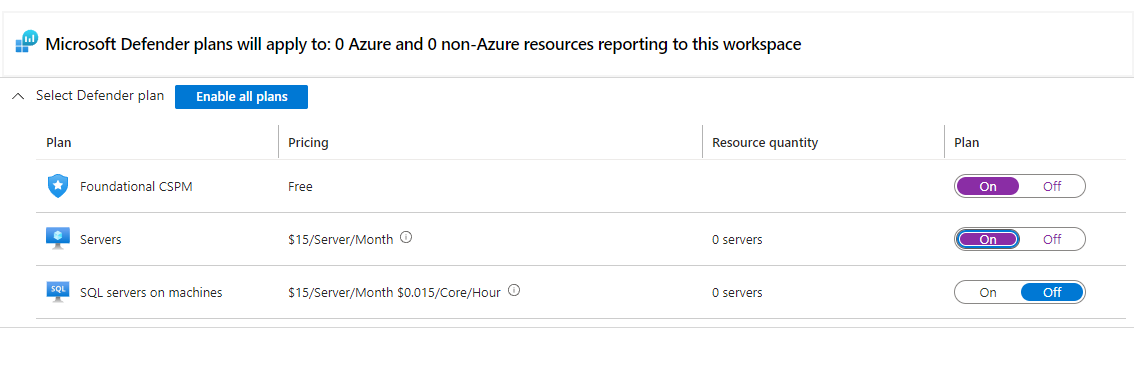
Task: Click the Foundational CSPM shield icon
Action: 57,186
